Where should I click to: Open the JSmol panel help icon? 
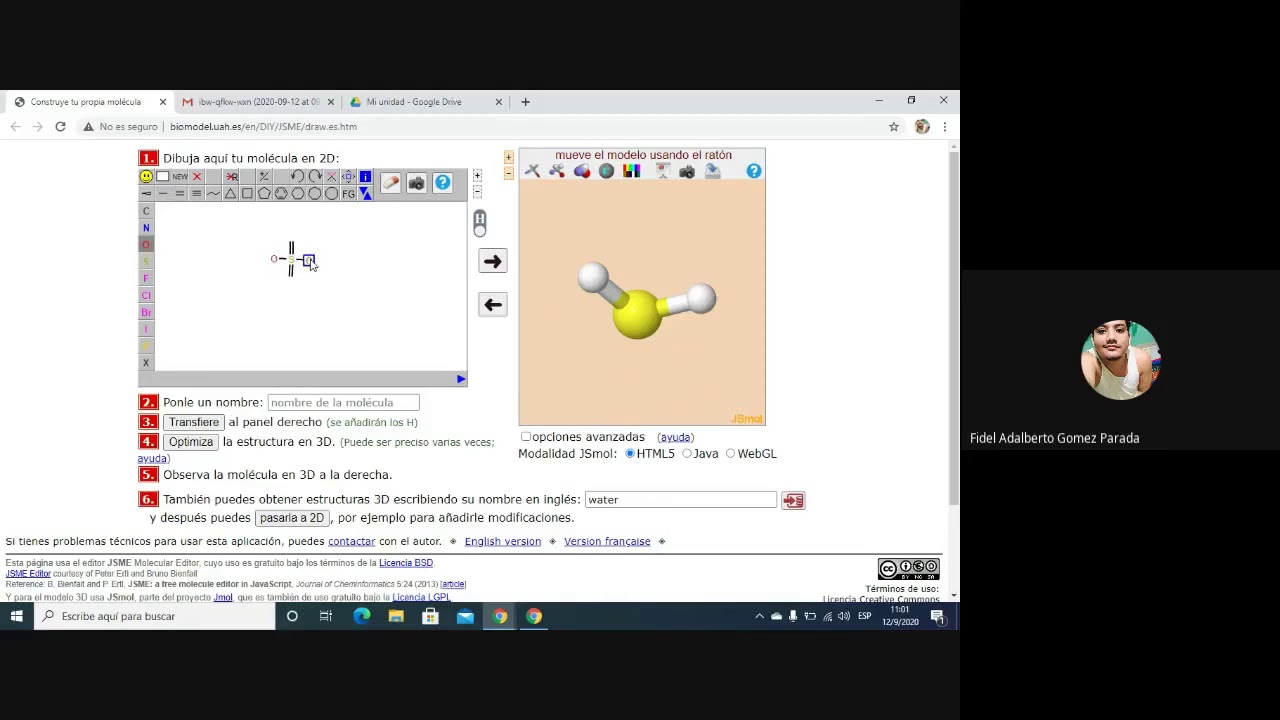coord(753,171)
